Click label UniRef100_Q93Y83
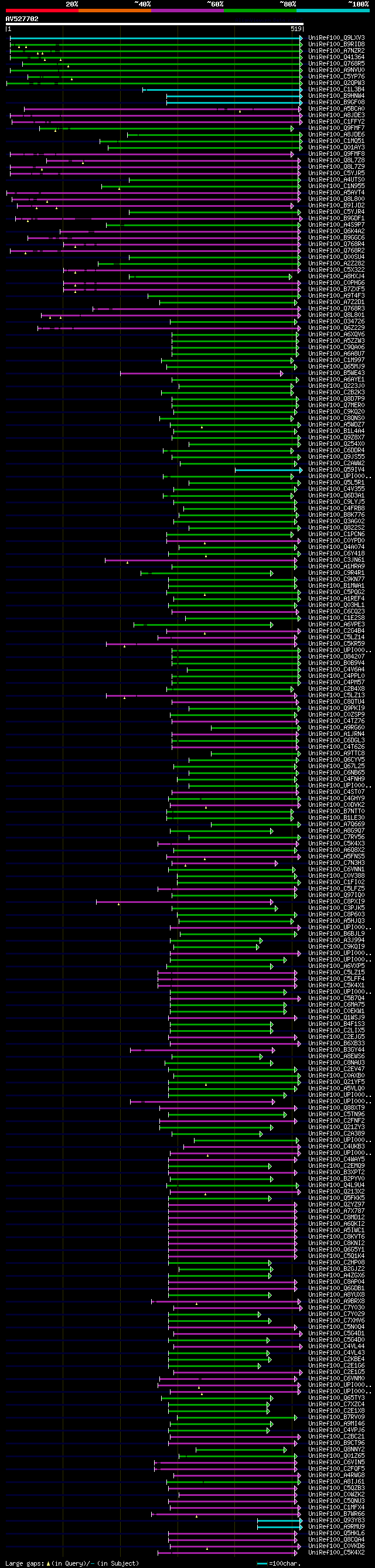375x1568 pixels. pyautogui.click(x=337, y=1521)
